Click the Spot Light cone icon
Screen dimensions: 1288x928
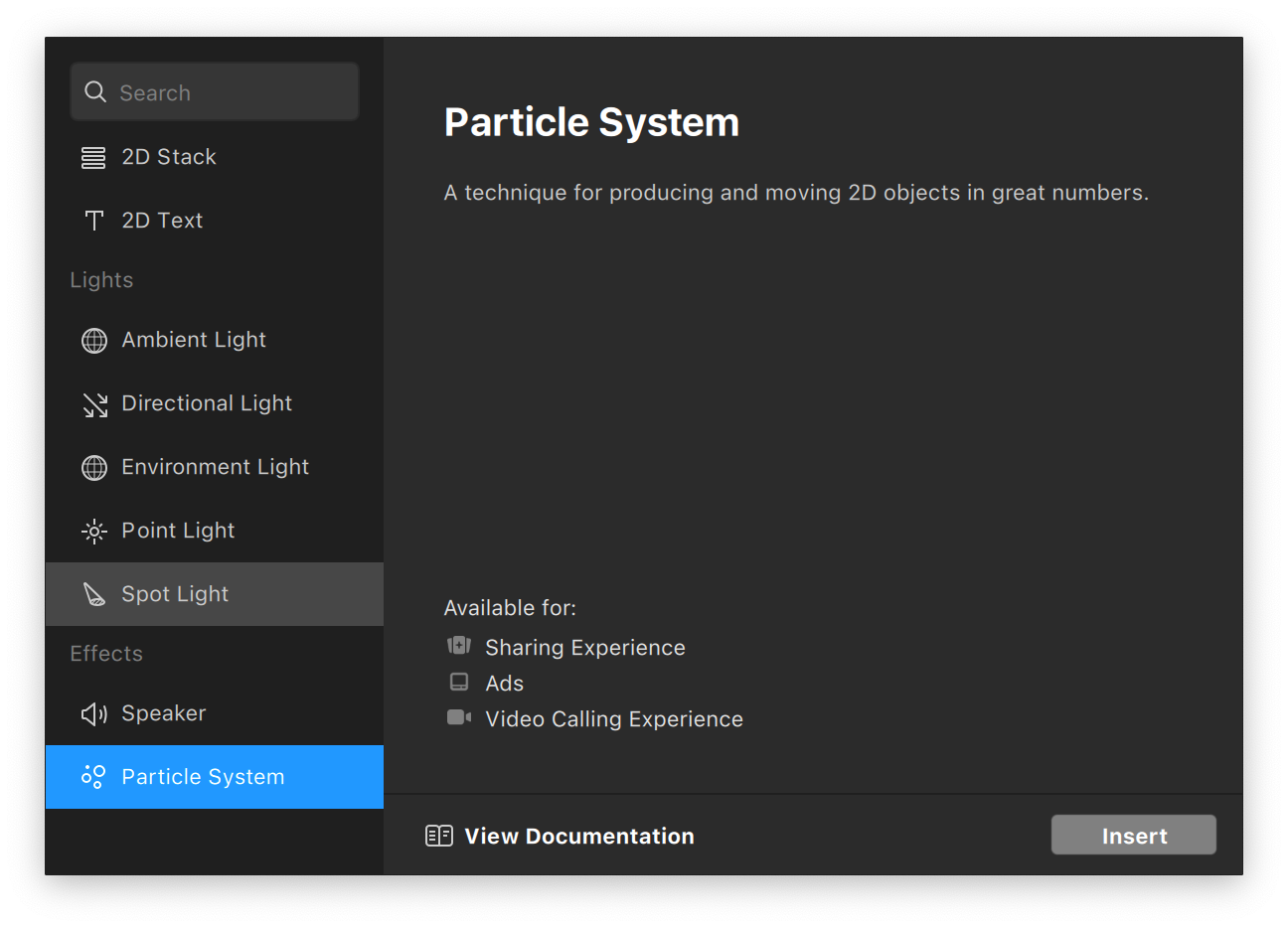pyautogui.click(x=94, y=594)
